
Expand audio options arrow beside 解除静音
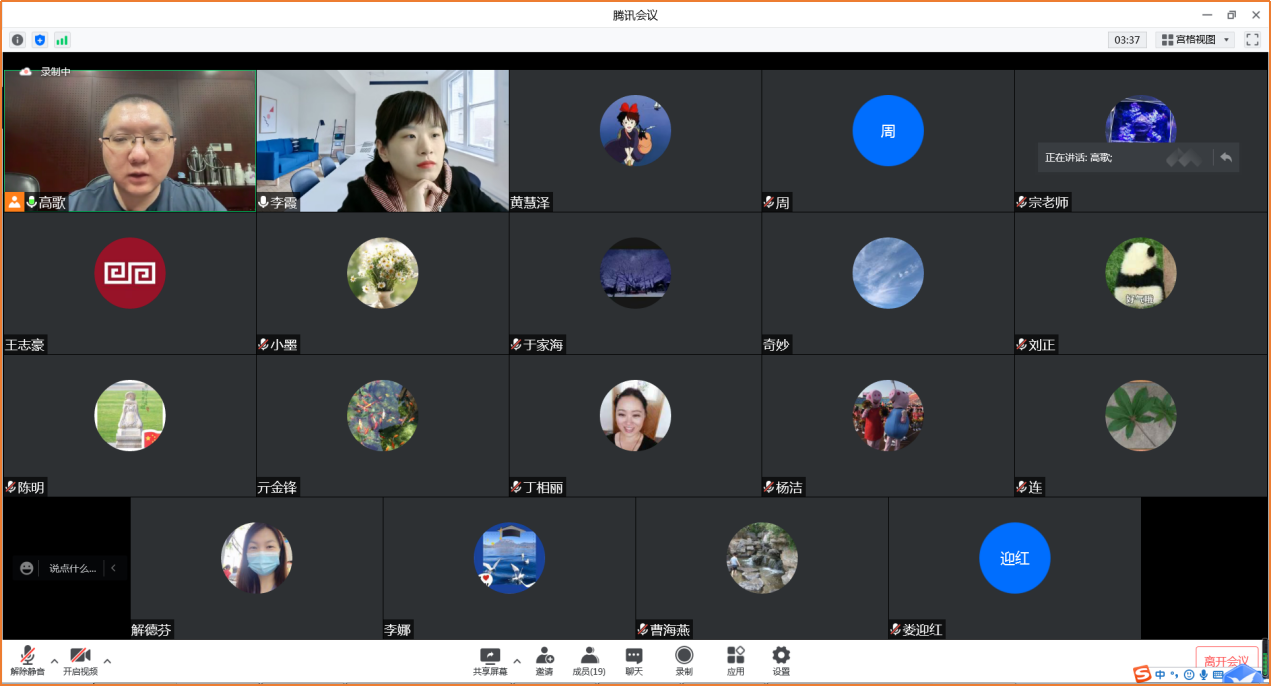pos(54,660)
